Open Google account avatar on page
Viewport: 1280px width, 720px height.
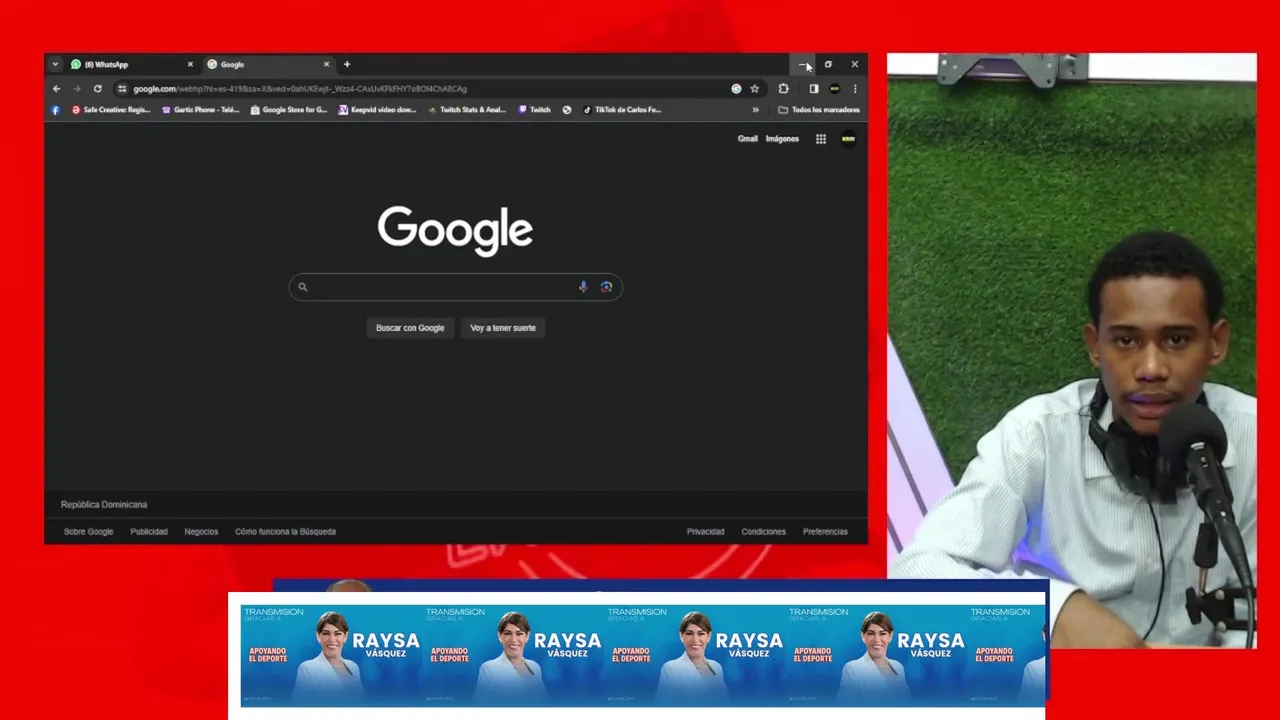pos(848,139)
